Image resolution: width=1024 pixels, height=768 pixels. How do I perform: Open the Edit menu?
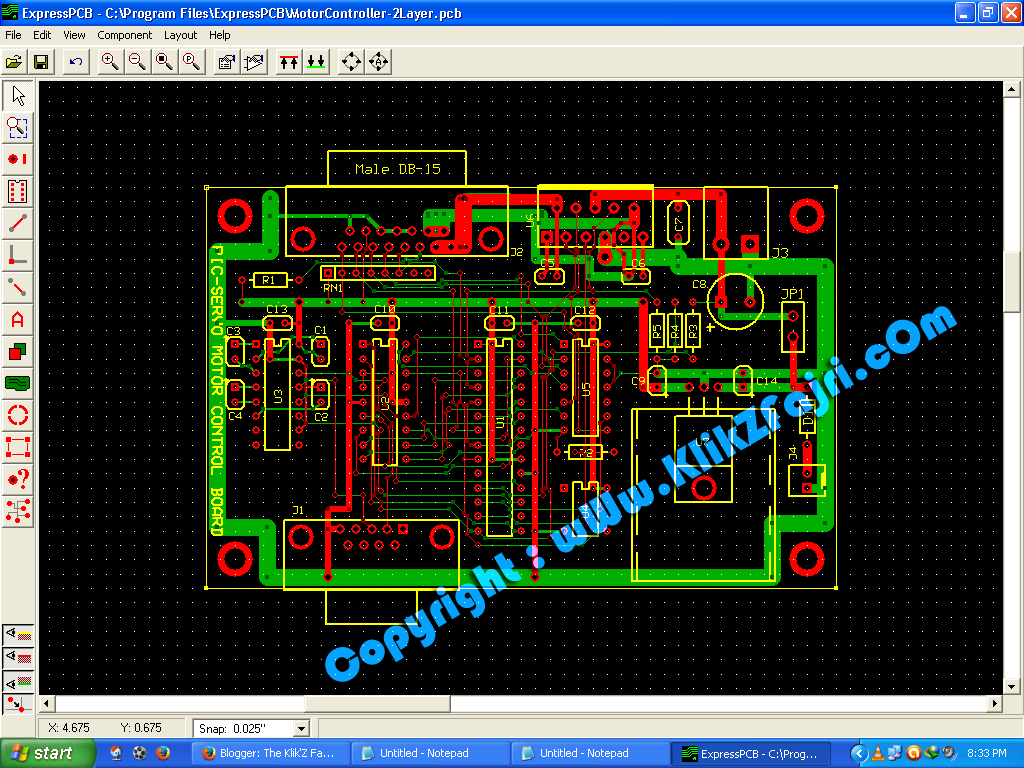tap(42, 35)
